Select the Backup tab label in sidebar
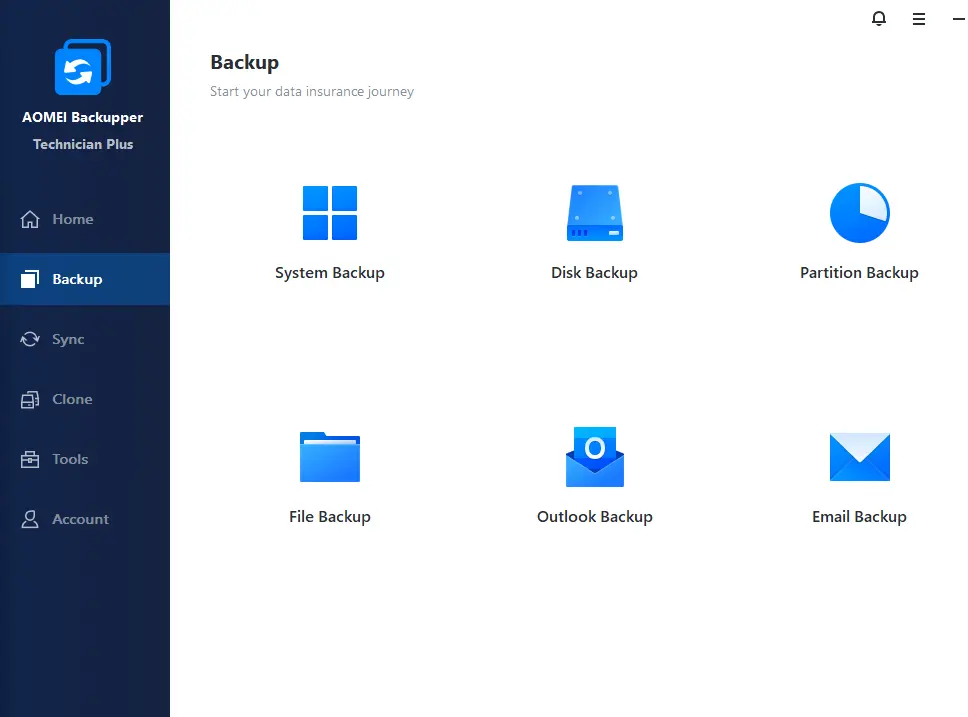This screenshot has width=968, height=717. 77,279
